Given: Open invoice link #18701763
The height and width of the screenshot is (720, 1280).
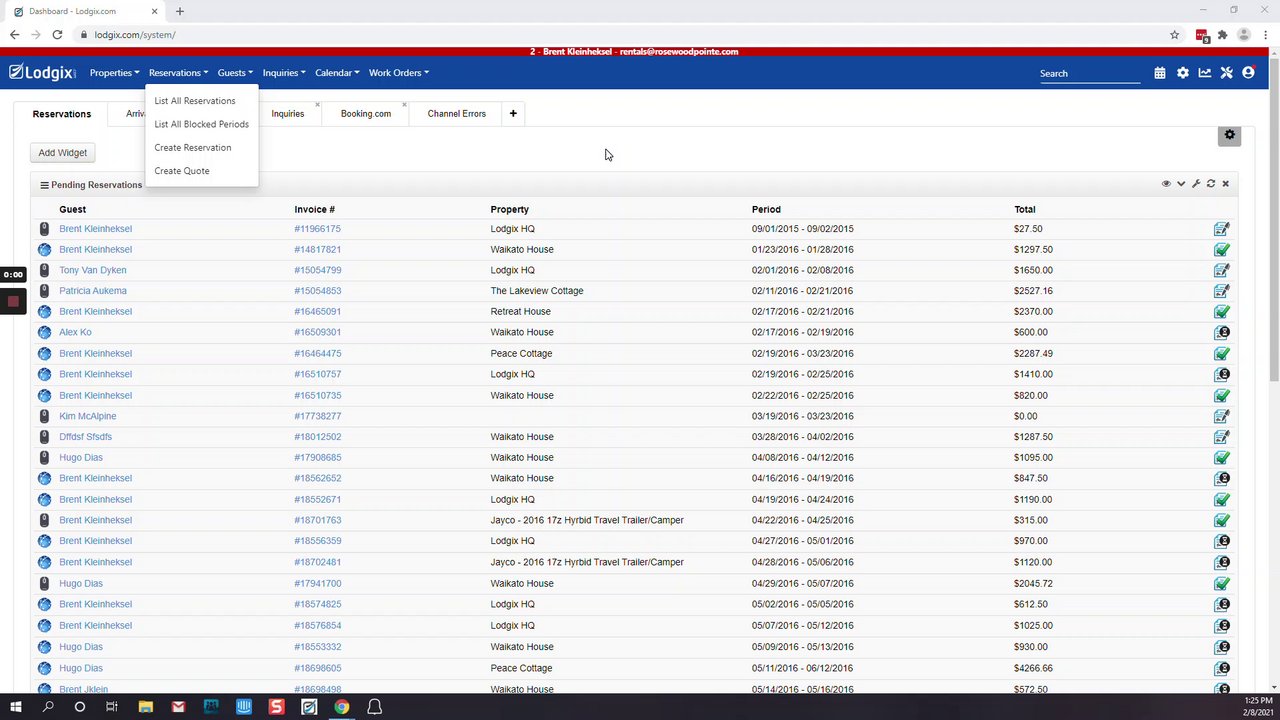Looking at the screenshot, I should pyautogui.click(x=317, y=520).
